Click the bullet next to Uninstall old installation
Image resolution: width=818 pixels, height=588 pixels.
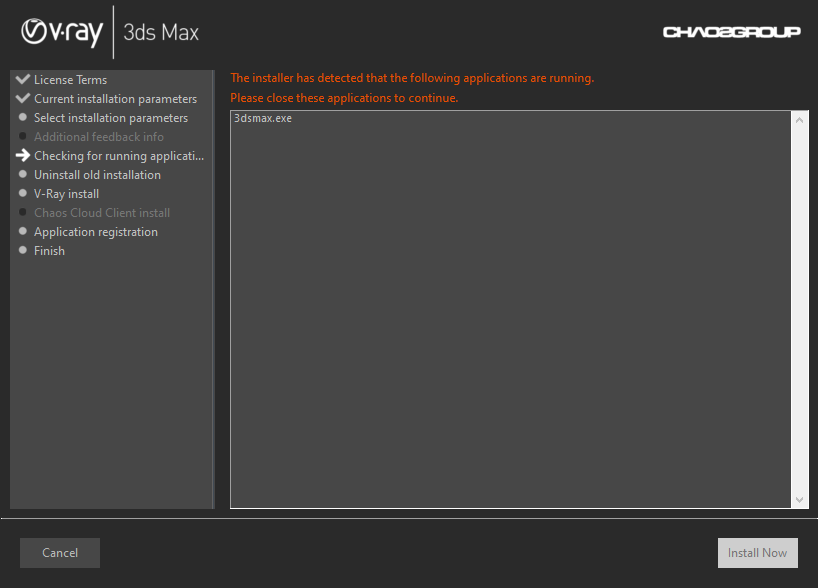coord(23,174)
